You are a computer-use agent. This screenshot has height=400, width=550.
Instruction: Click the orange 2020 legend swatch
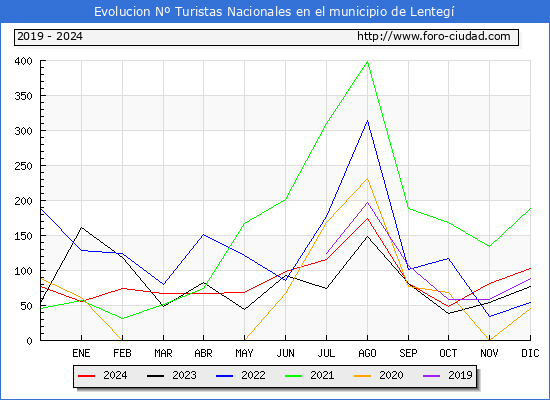tap(362, 376)
